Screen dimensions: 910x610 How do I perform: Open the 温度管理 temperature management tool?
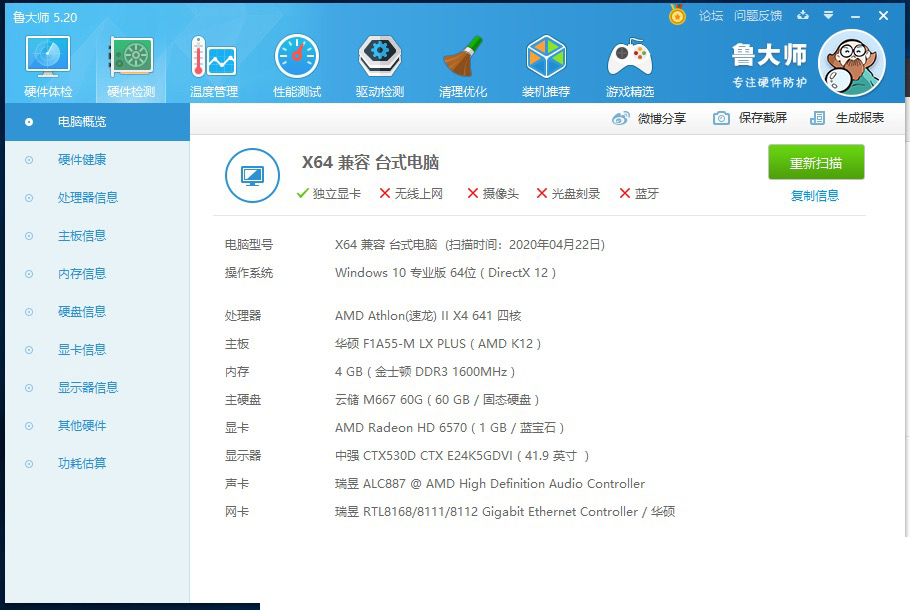213,63
